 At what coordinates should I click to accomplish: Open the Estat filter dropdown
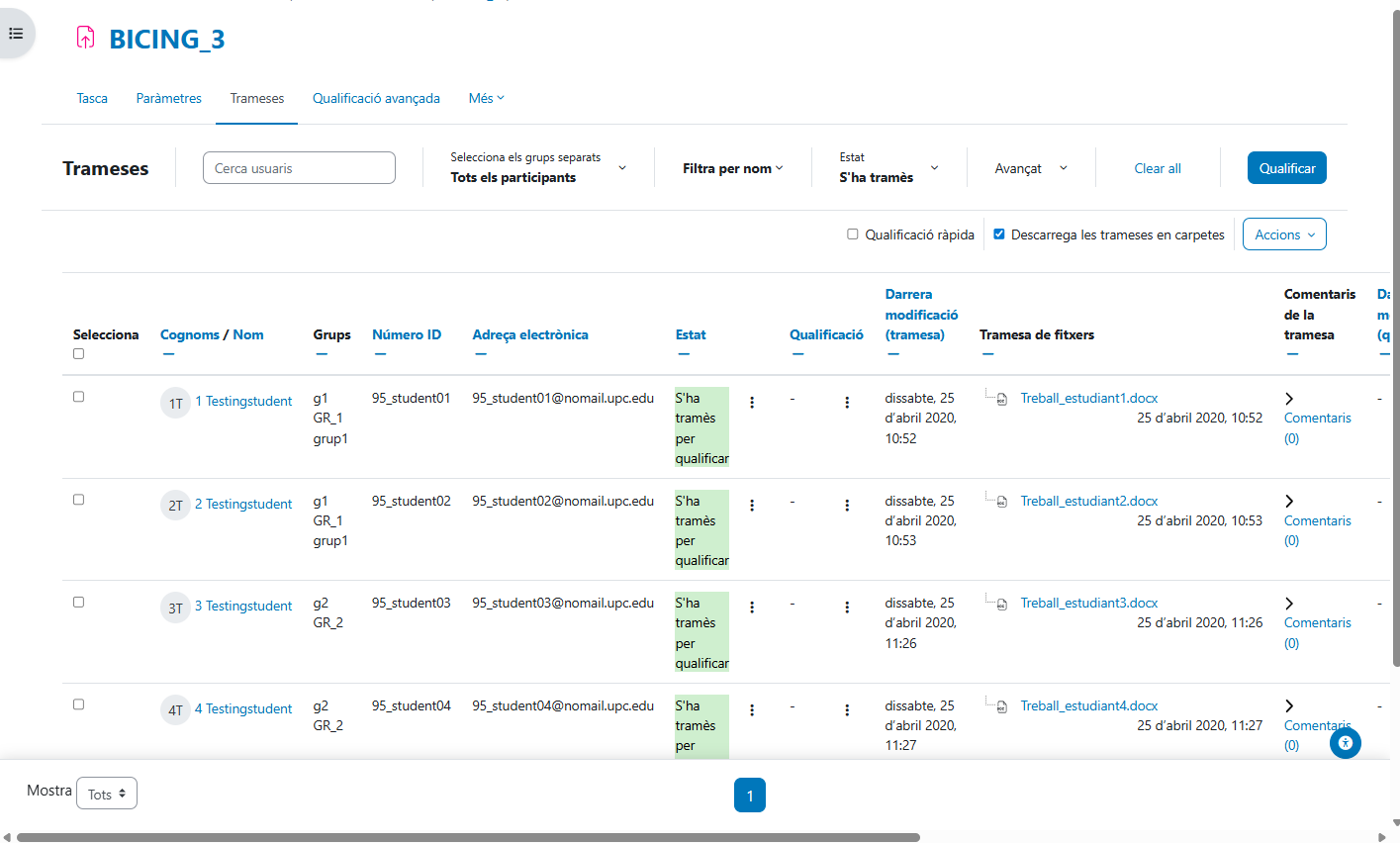click(x=887, y=168)
